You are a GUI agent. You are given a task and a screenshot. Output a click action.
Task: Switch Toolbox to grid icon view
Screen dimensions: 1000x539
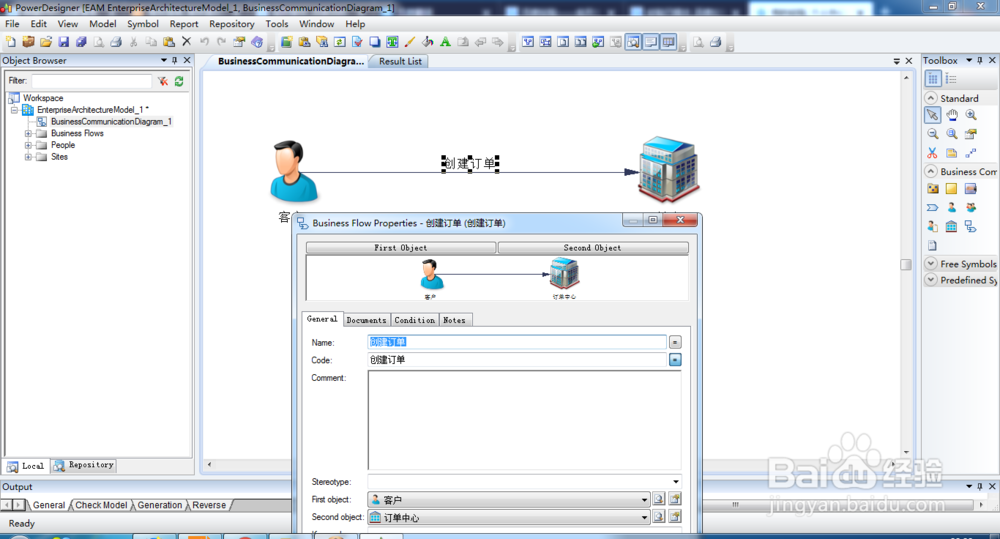click(932, 78)
